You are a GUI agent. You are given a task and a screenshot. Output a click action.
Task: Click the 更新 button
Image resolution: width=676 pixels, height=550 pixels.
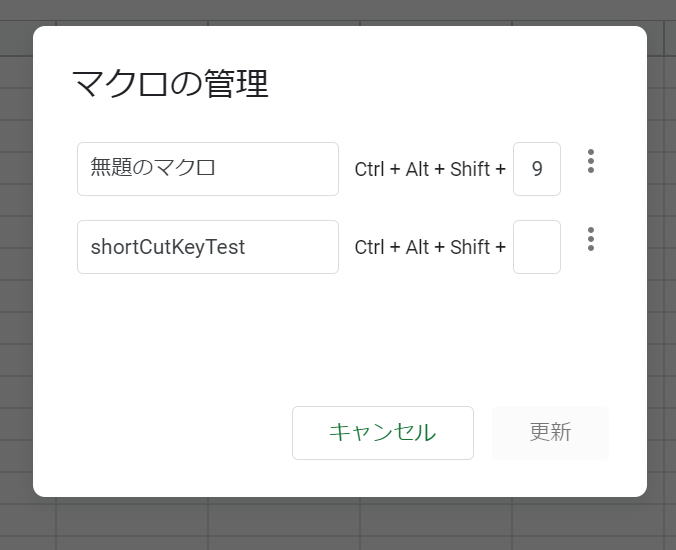click(x=550, y=433)
